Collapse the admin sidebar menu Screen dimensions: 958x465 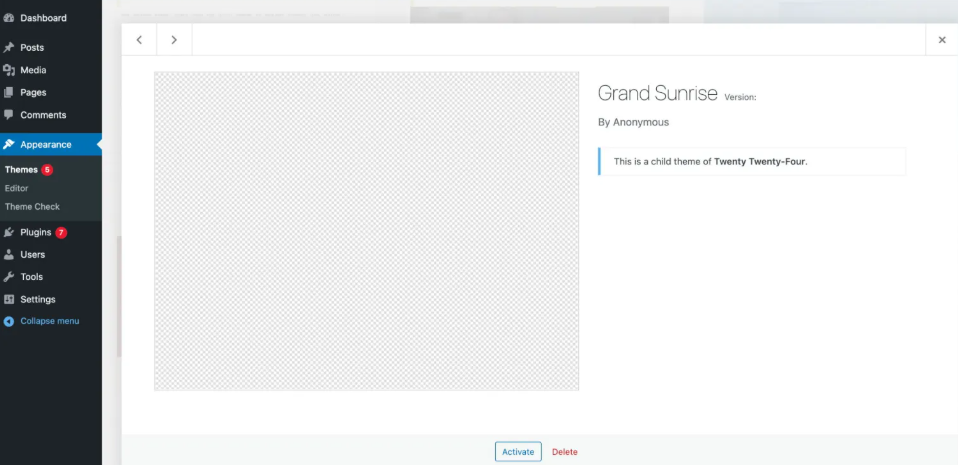(x=49, y=321)
